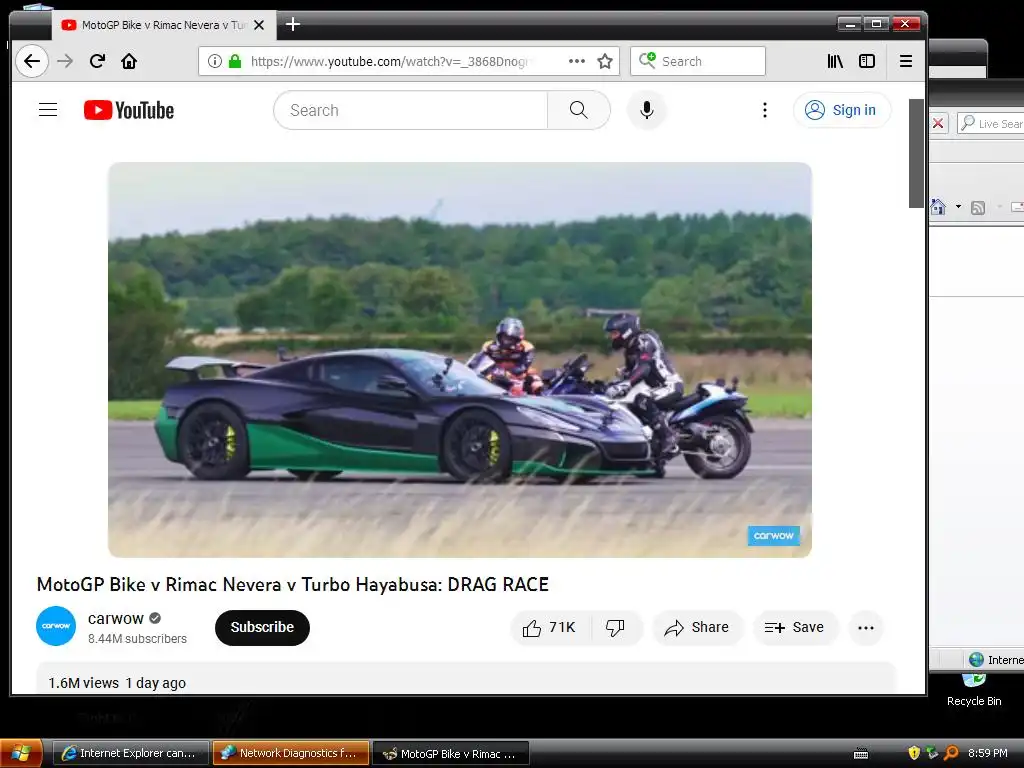1024x768 pixels.
Task: Click the Firefox forward arrow
Action: click(65, 61)
